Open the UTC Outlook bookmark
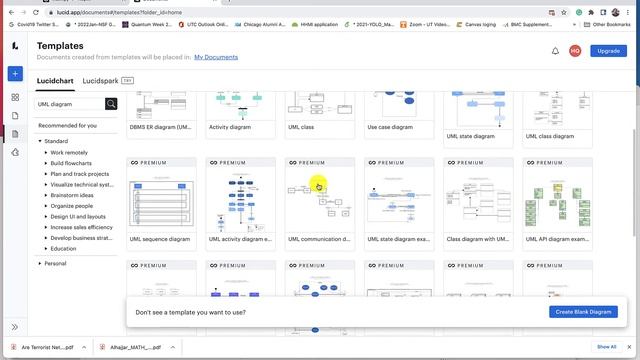 point(203,24)
